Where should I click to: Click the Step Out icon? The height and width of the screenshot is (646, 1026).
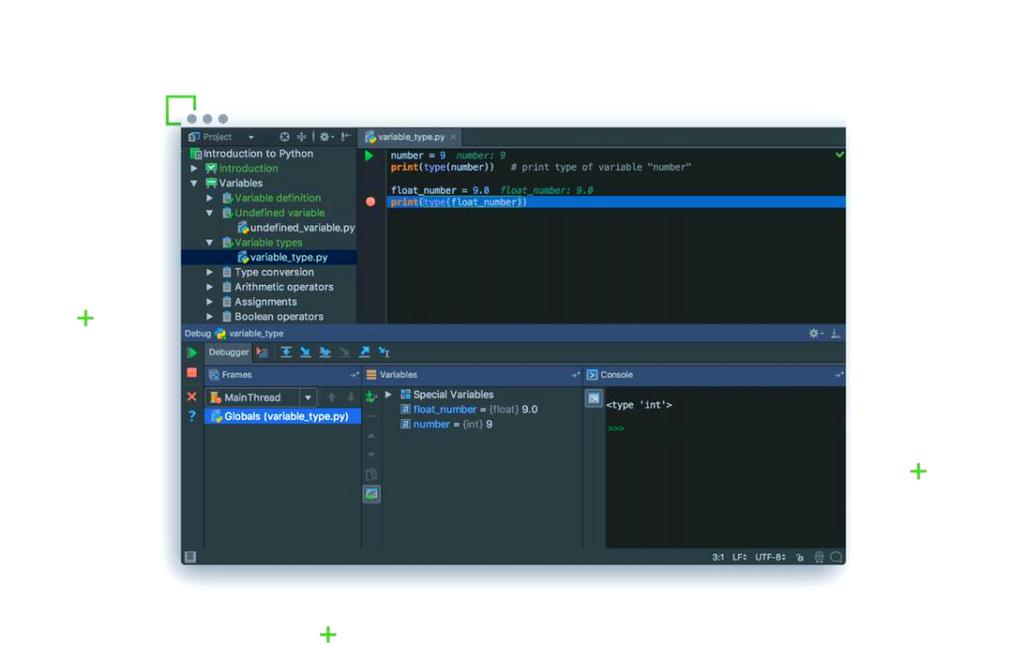click(x=366, y=352)
